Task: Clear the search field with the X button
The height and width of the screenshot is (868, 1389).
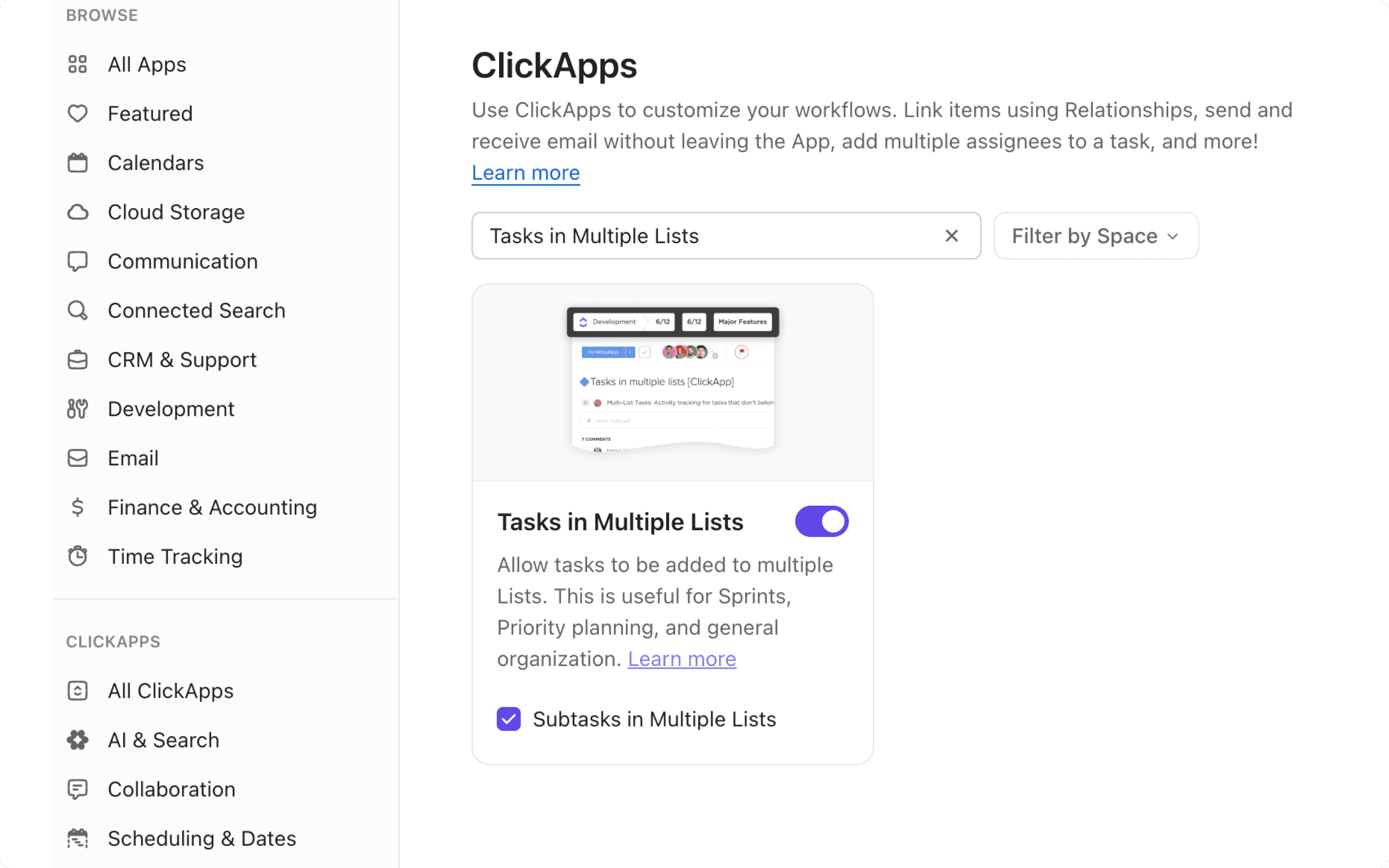Action: pos(952,236)
